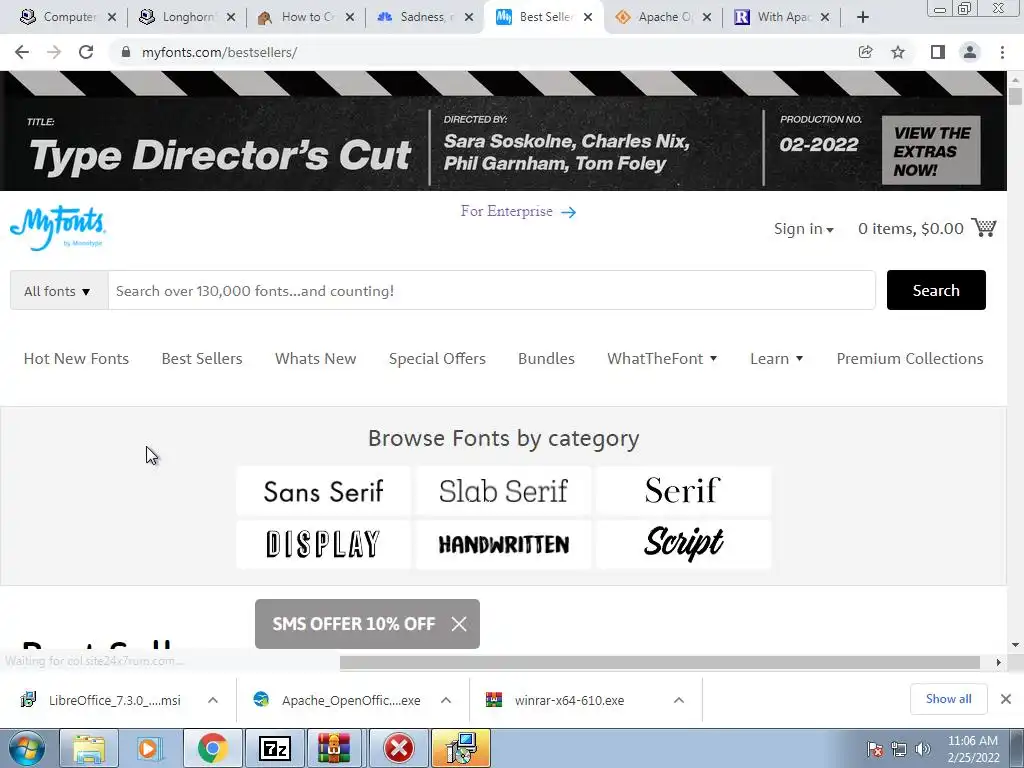The width and height of the screenshot is (1024, 768).
Task: Follow the For Enterprise link
Action: click(x=518, y=212)
